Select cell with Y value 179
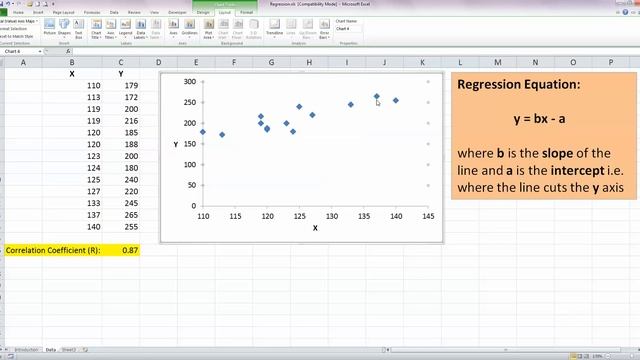The image size is (640, 360). pyautogui.click(x=121, y=86)
